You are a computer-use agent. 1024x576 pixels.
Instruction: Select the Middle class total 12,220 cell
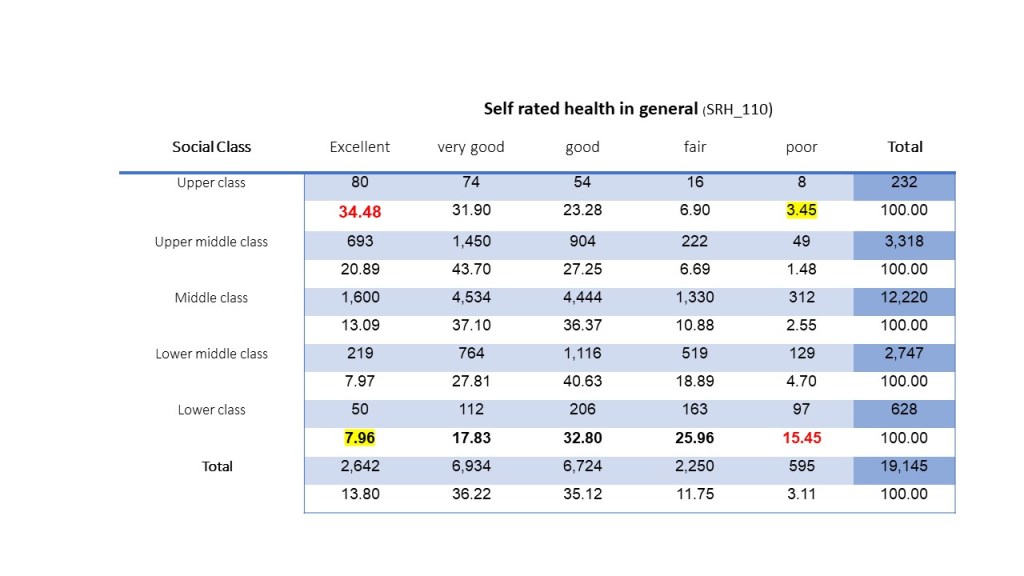click(x=905, y=298)
